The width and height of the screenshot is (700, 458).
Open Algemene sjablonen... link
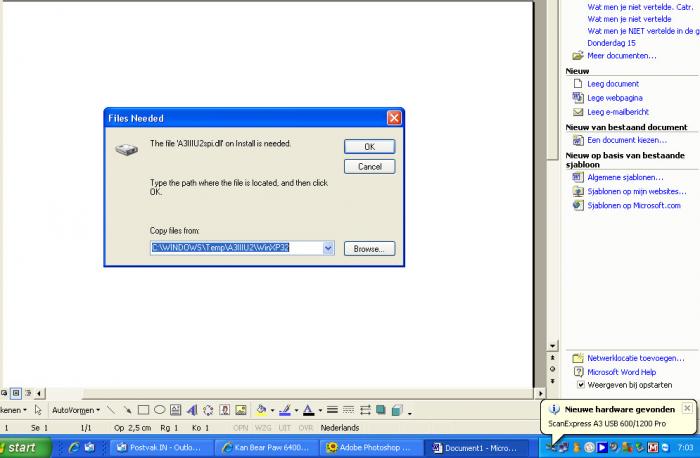coord(625,178)
